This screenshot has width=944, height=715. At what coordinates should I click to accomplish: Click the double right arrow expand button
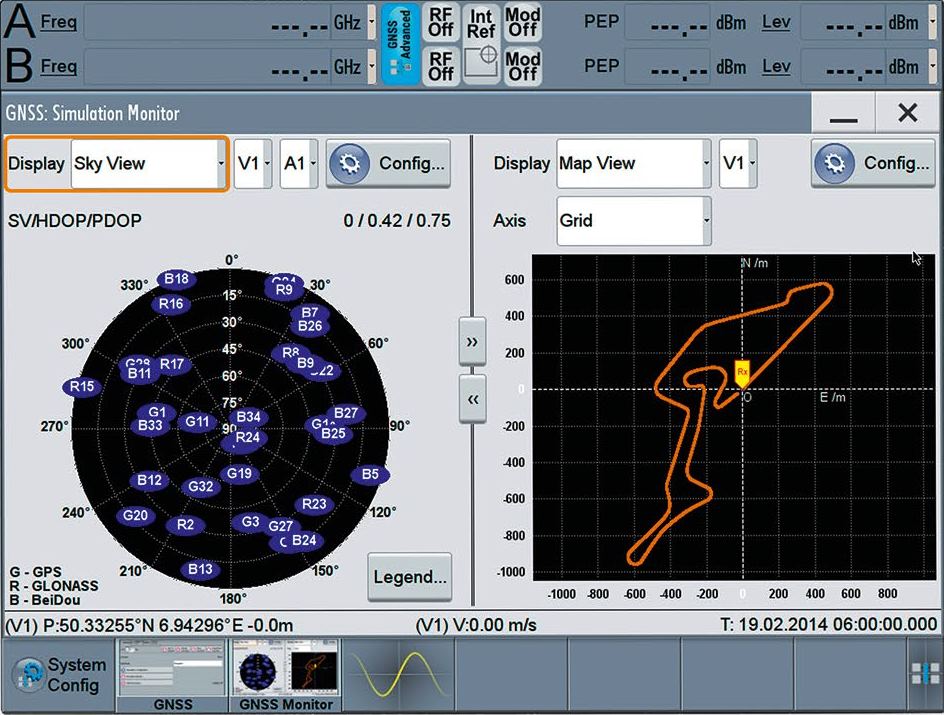click(x=472, y=341)
